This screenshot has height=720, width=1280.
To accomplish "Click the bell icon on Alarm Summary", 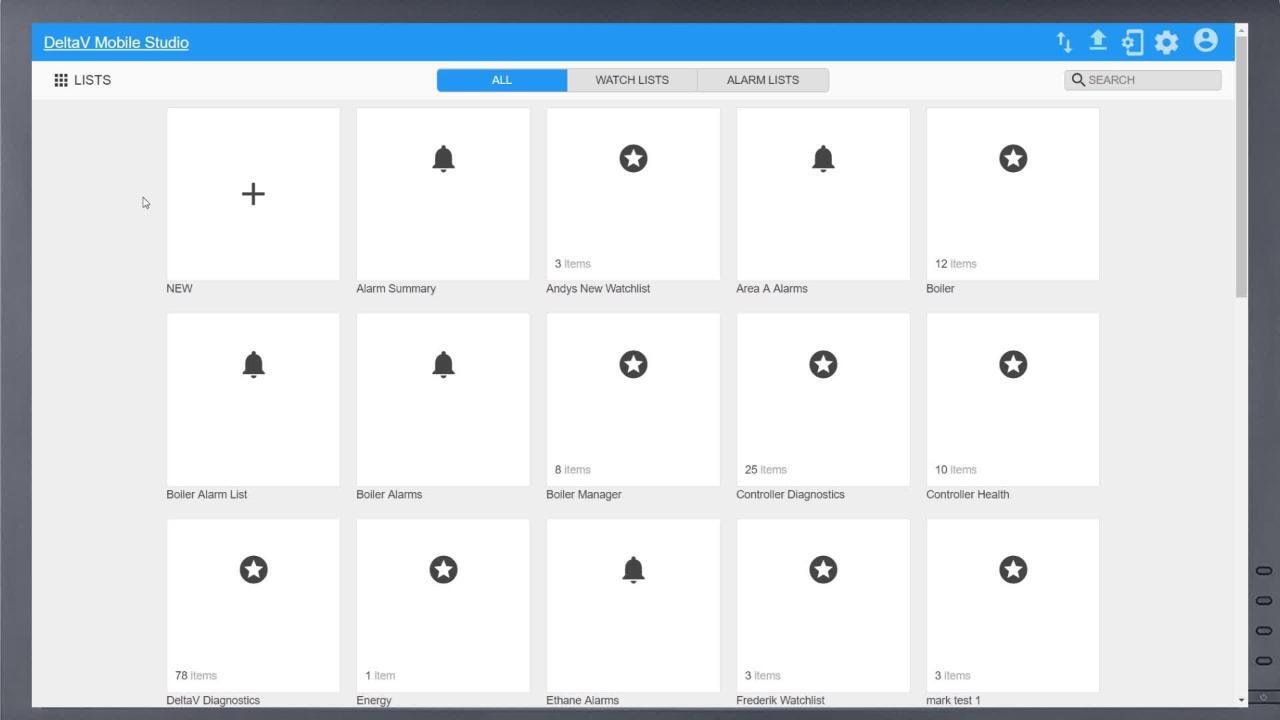I will pos(443,158).
